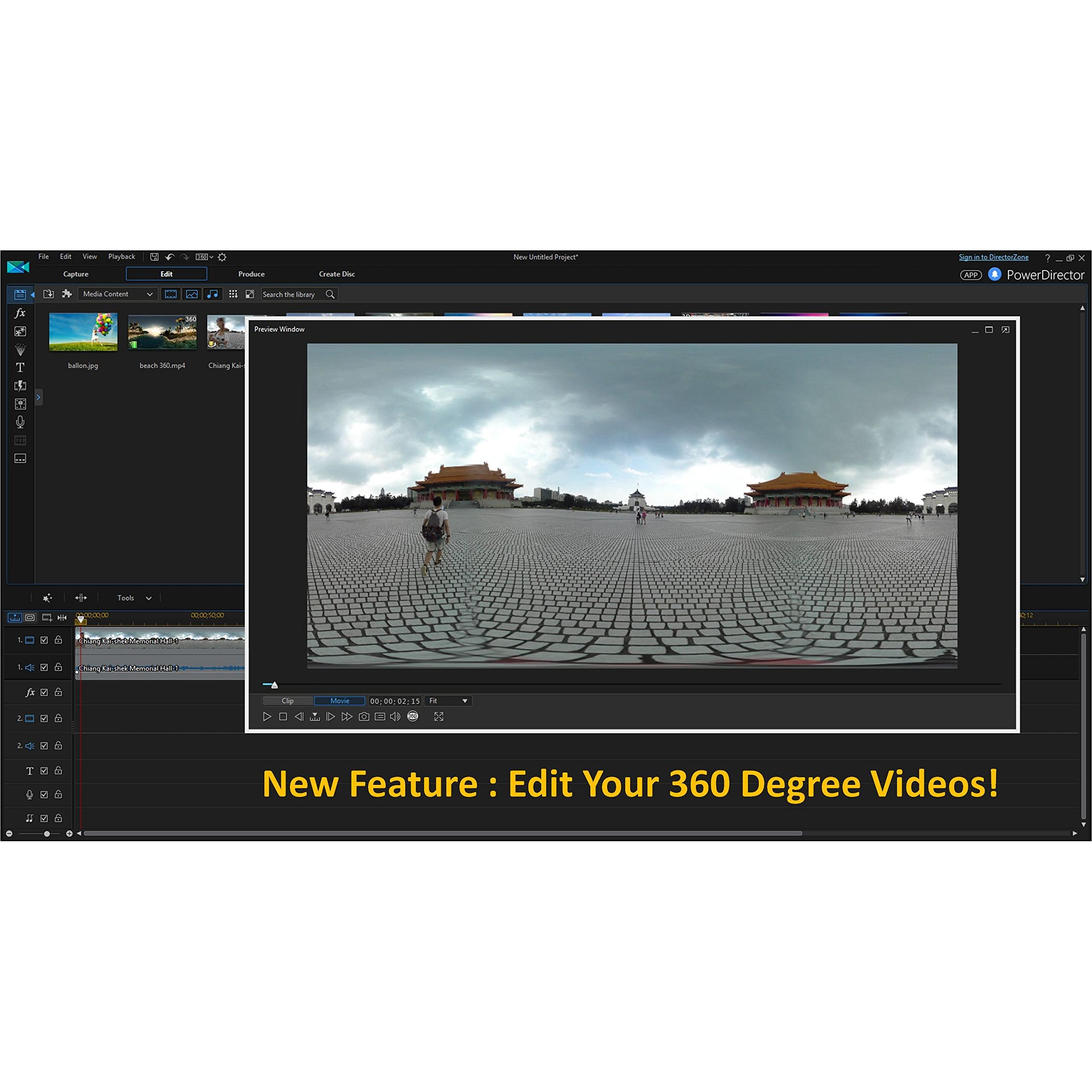Switch to the Produce tab
Image resolution: width=1092 pixels, height=1092 pixels.
click(252, 274)
